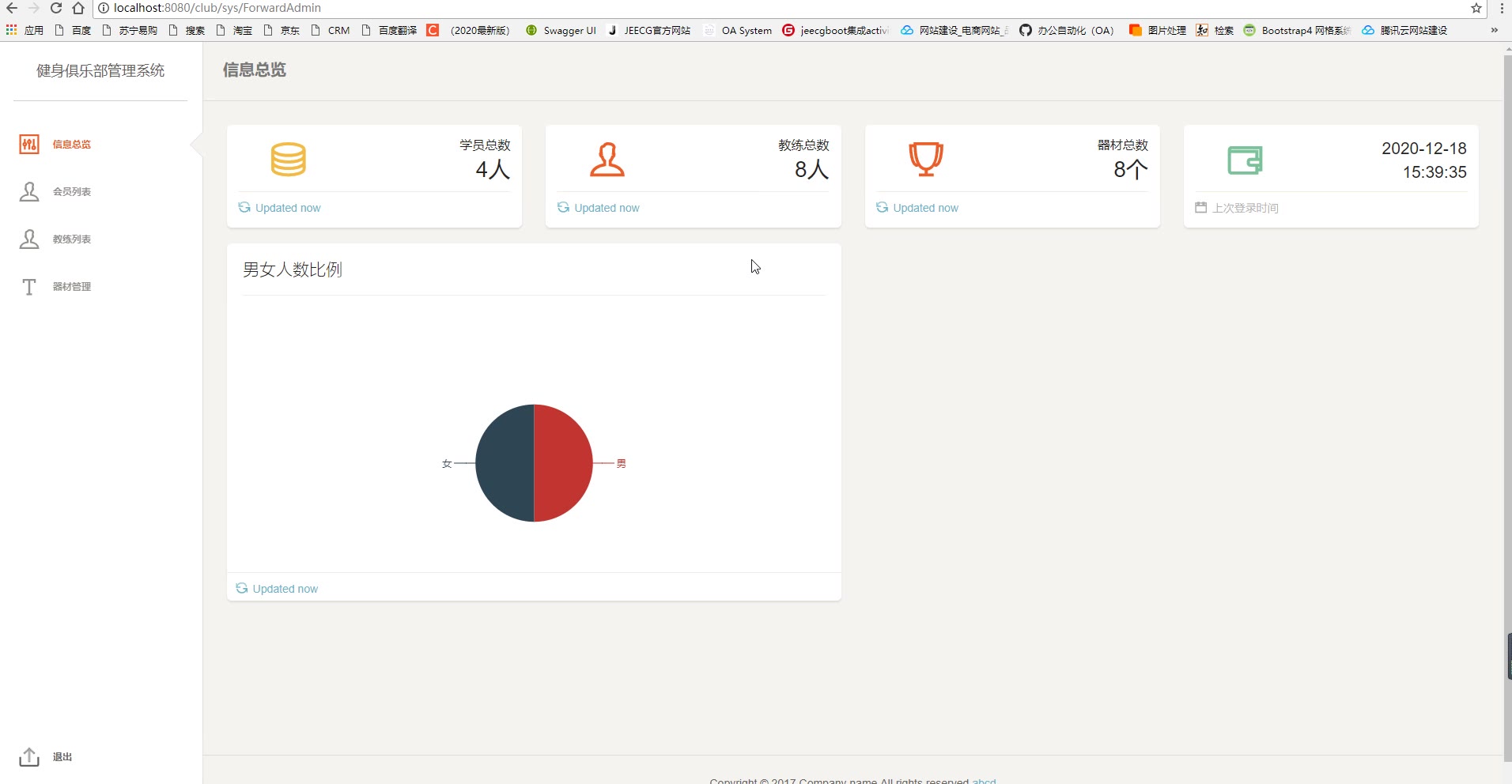
Task: Click refresh icon in the 教练总数 card
Action: click(x=563, y=207)
